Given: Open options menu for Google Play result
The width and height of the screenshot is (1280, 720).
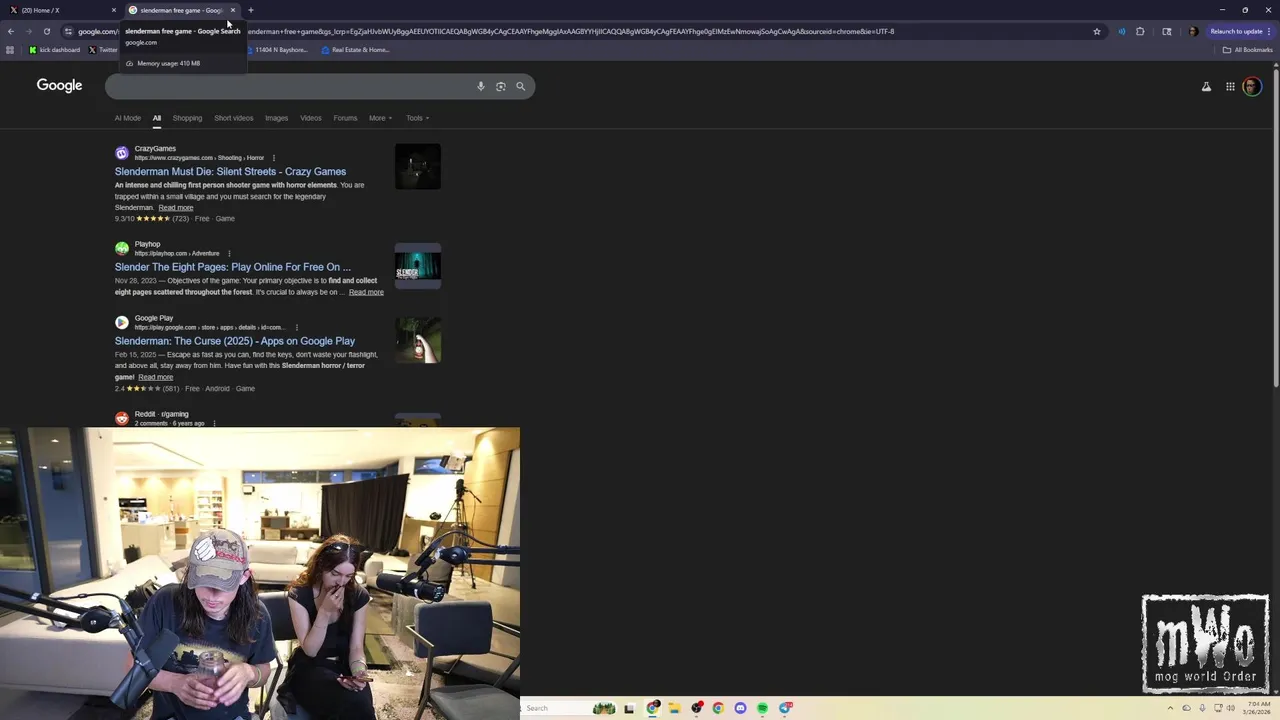Looking at the screenshot, I should pos(297,328).
